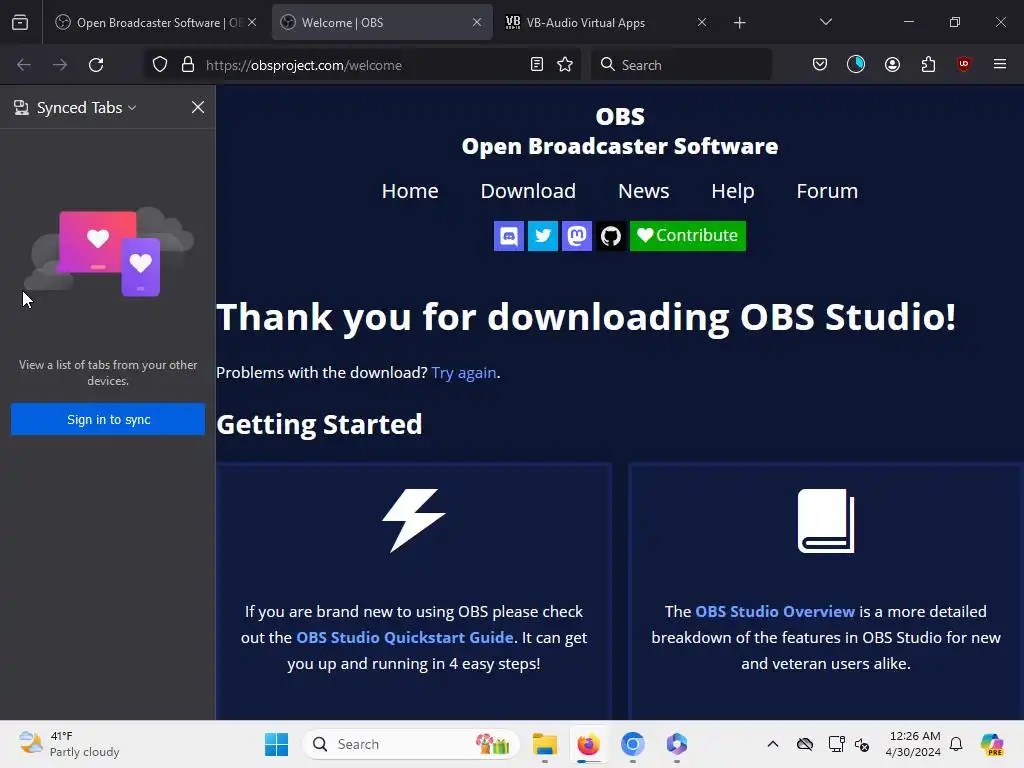Close the Open Broadcaster Software tab

(252, 22)
